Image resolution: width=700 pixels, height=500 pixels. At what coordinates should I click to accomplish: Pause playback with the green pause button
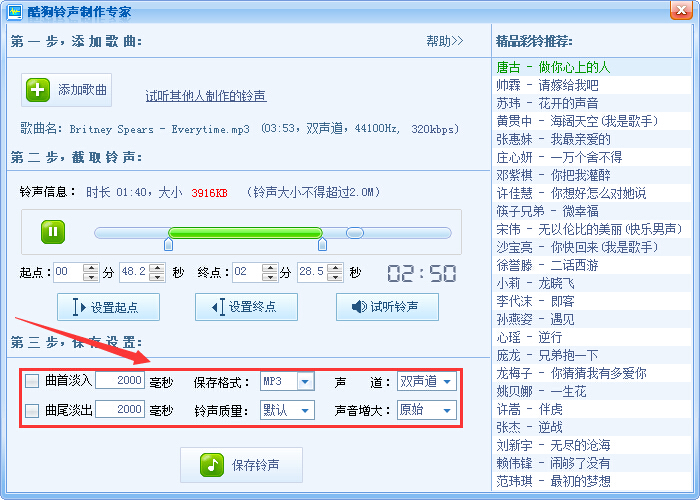pos(53,232)
